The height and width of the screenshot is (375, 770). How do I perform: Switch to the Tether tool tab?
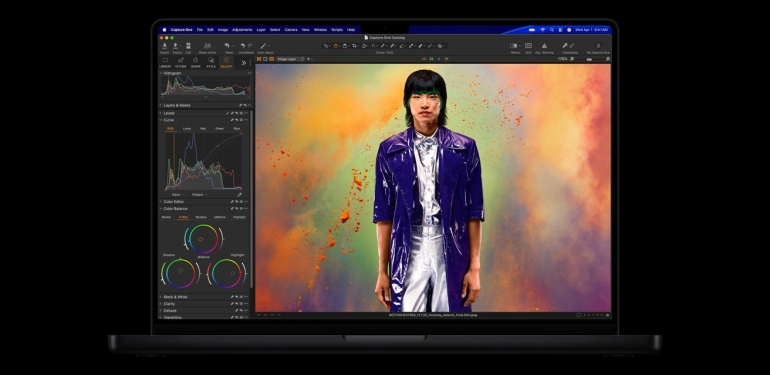(180, 62)
